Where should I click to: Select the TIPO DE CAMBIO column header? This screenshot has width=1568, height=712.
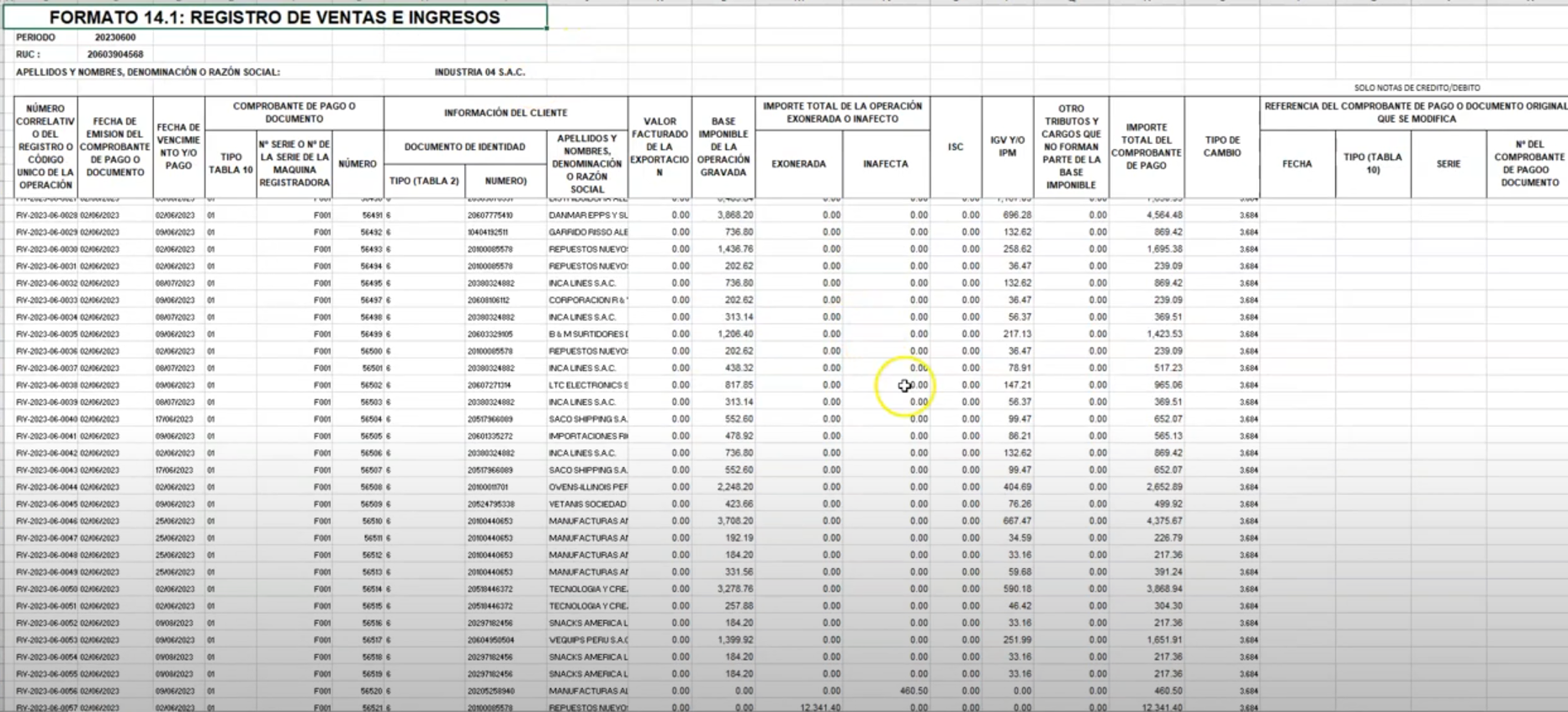[1221, 146]
